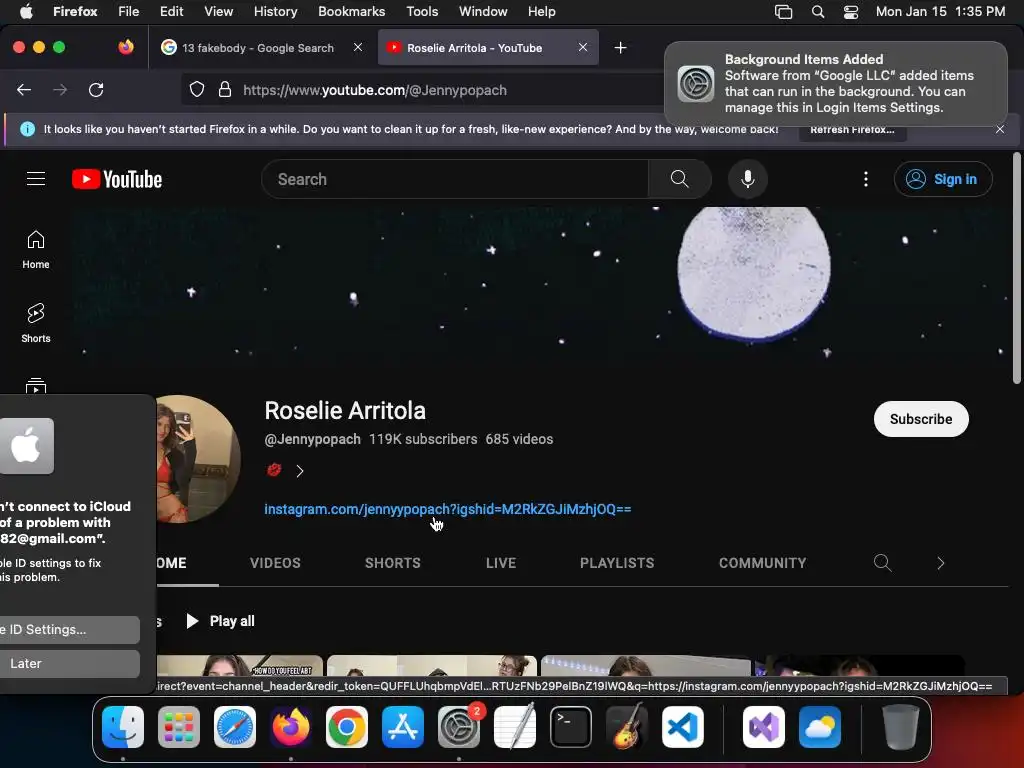Open YouTube settings three-dot menu
The width and height of the screenshot is (1024, 768).
[866, 179]
